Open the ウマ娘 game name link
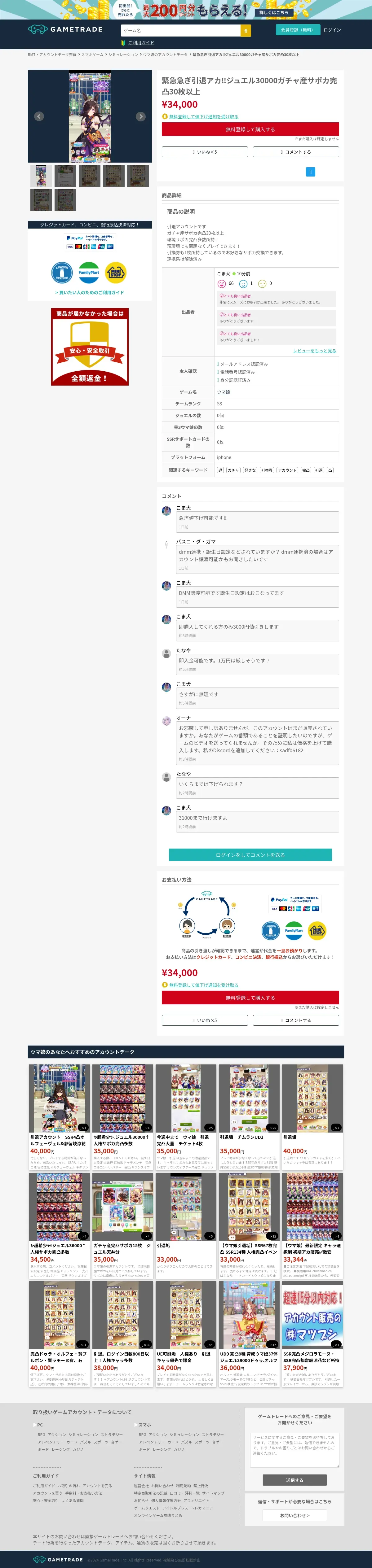 [x=224, y=392]
